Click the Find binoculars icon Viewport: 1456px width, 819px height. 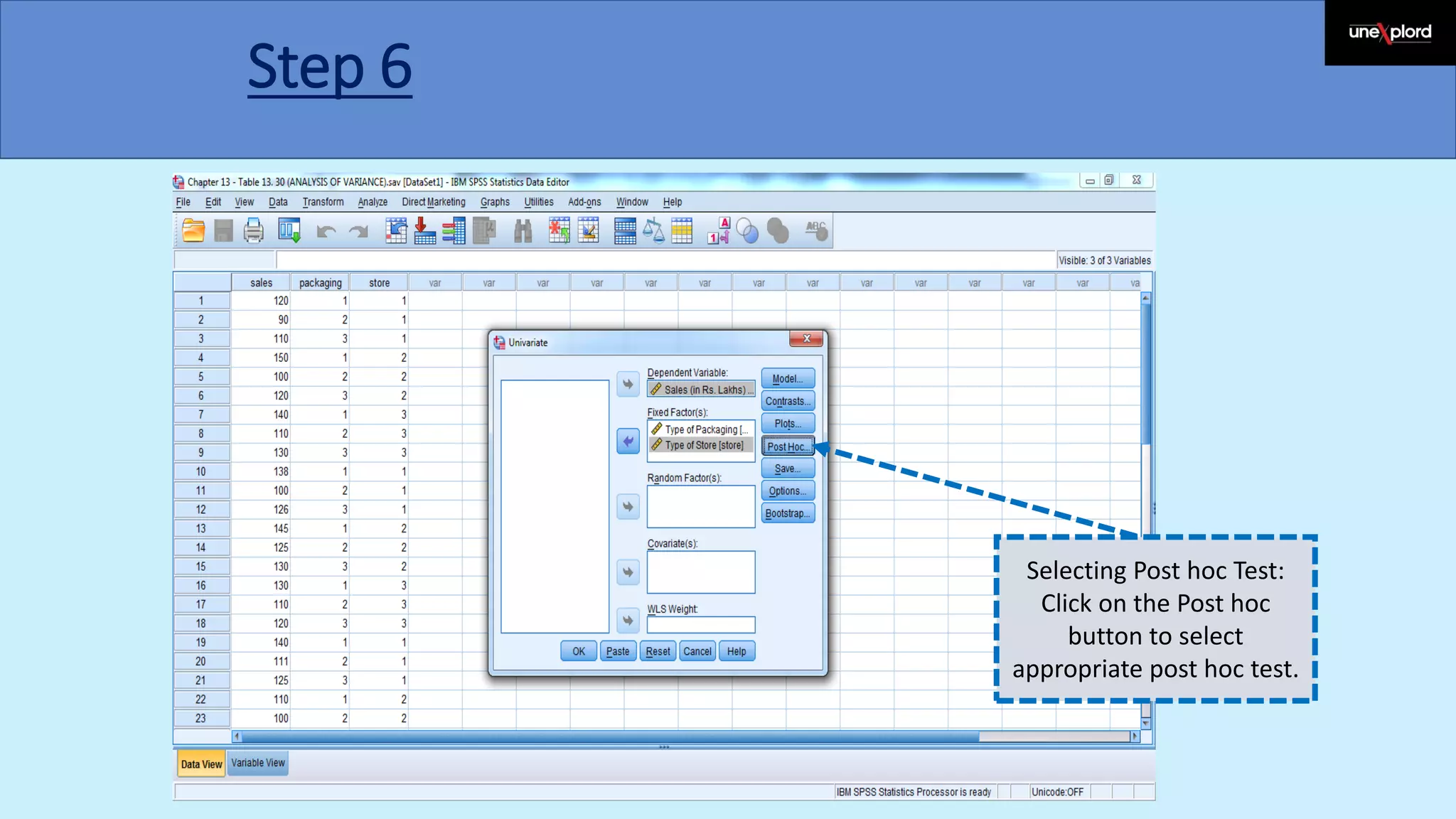pyautogui.click(x=523, y=231)
